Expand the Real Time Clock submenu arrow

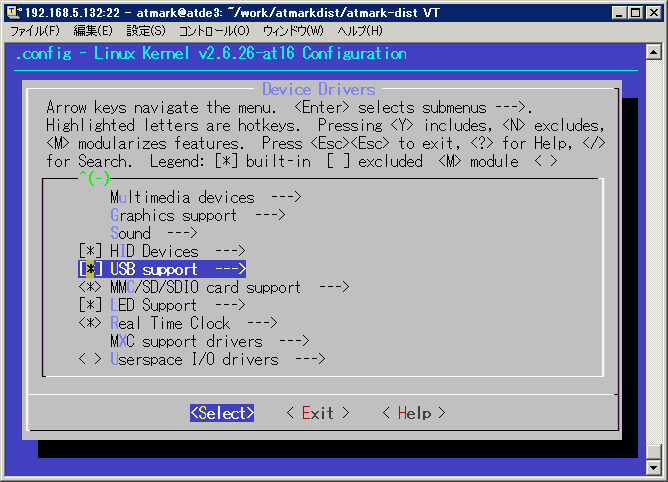tap(262, 323)
